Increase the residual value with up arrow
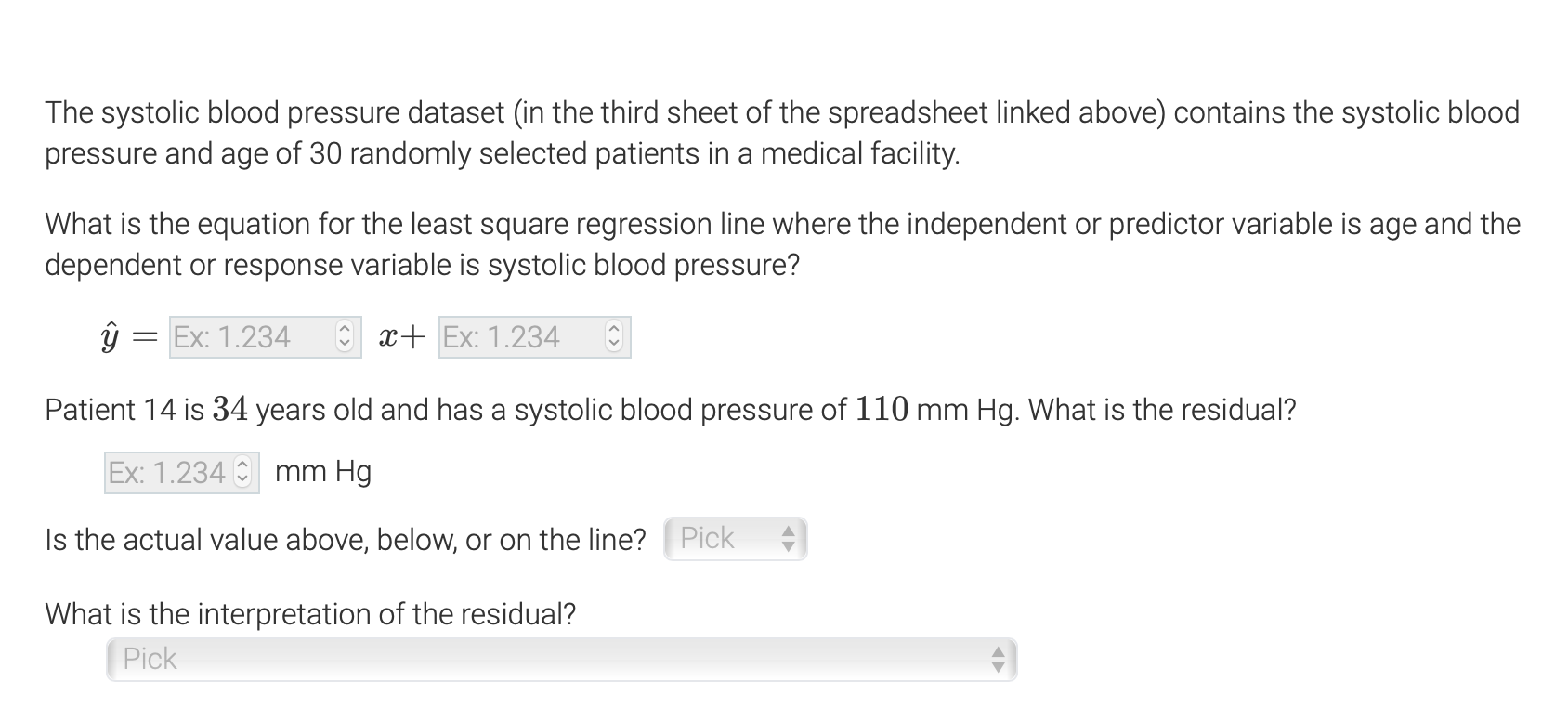Image resolution: width=1568 pixels, height=721 pixels. click(x=243, y=466)
